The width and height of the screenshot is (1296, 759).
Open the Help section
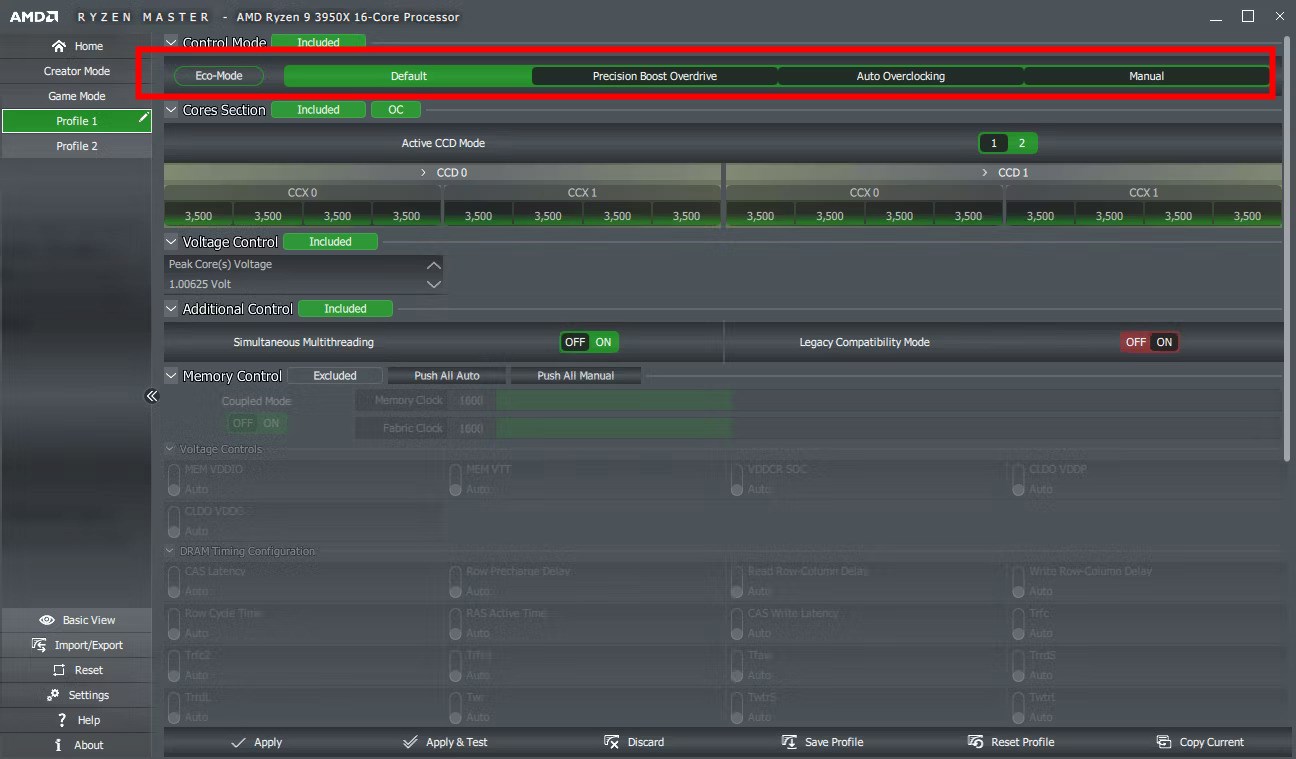click(77, 720)
